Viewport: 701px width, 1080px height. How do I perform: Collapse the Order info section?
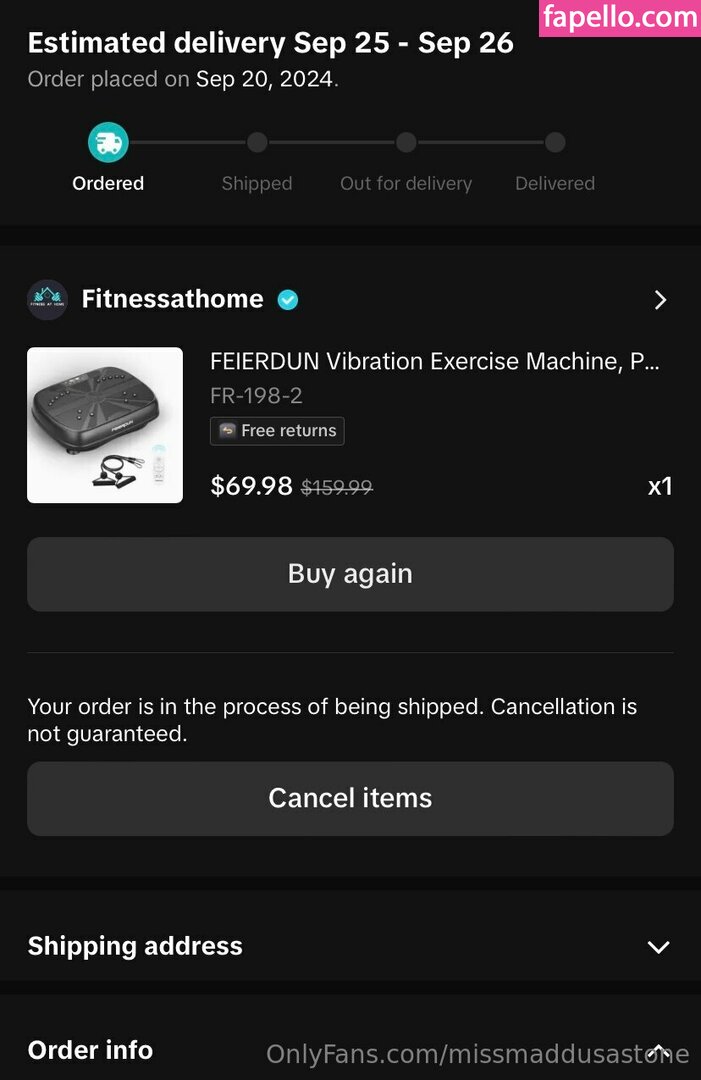coord(658,1050)
